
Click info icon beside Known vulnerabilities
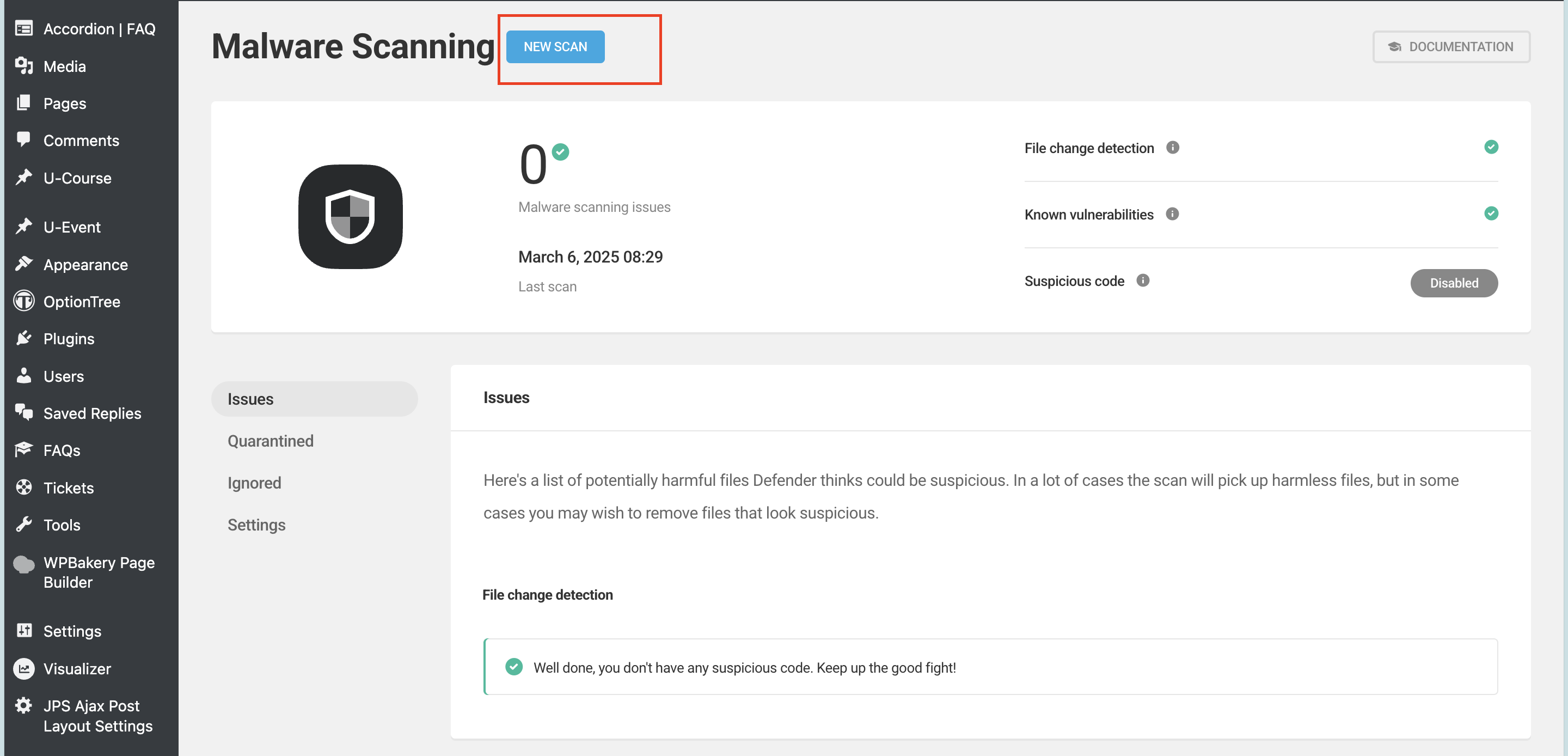click(x=1172, y=214)
